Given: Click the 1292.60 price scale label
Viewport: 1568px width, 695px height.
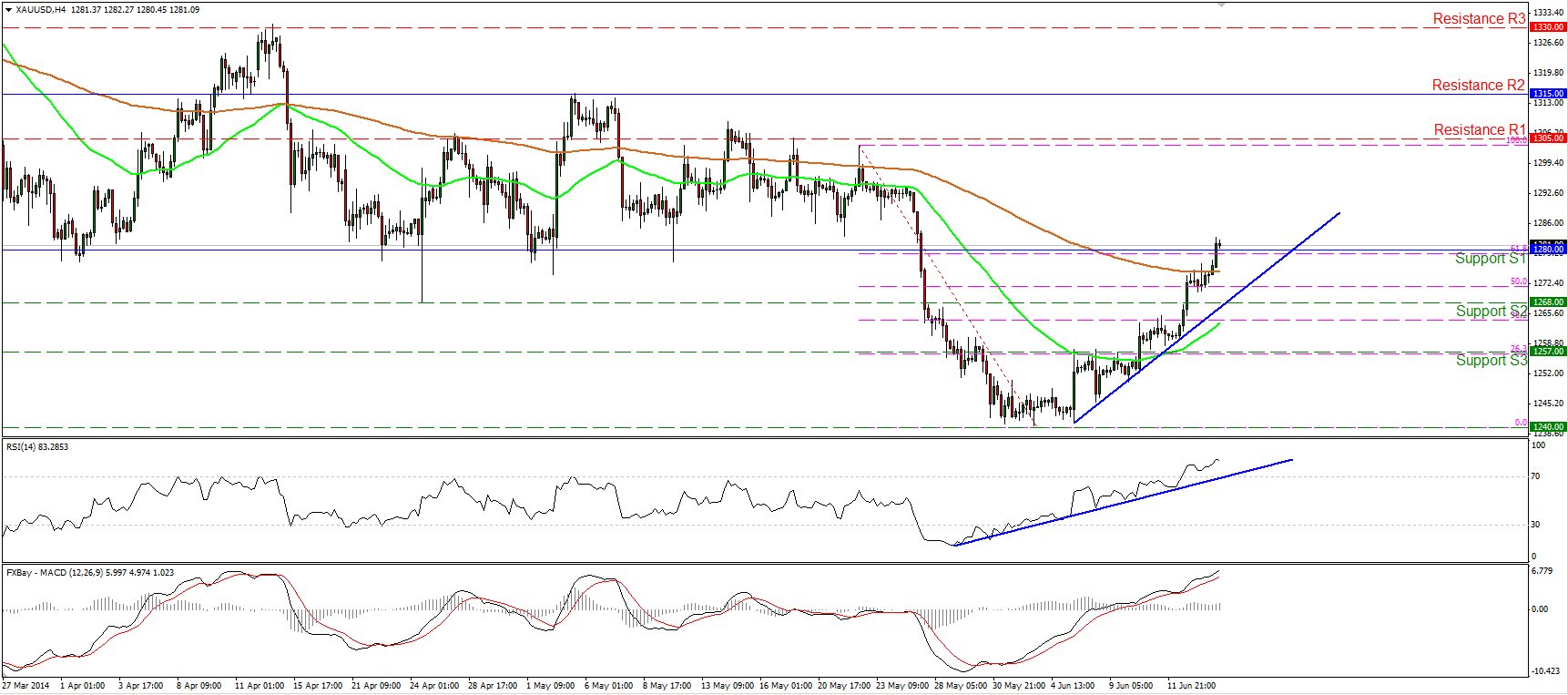Looking at the screenshot, I should pyautogui.click(x=1549, y=193).
